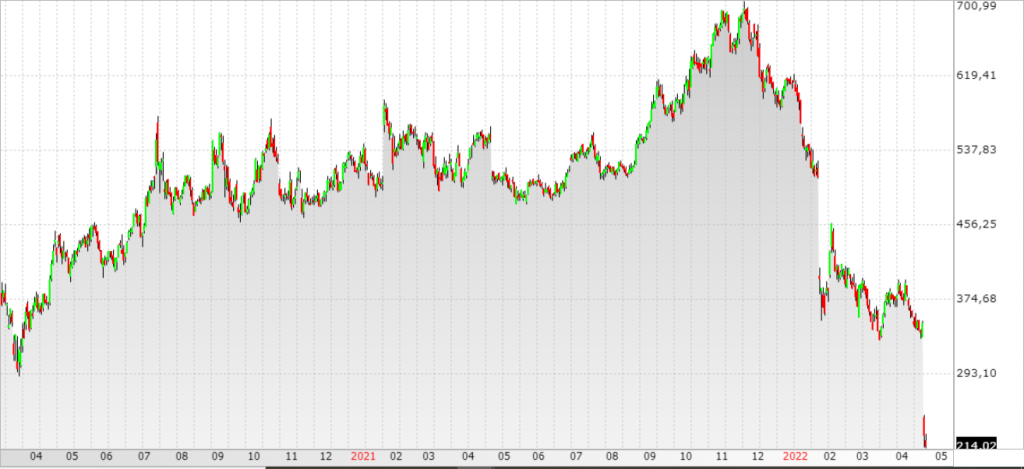
Task: Click the 700,99 price axis label
Action: click(977, 6)
